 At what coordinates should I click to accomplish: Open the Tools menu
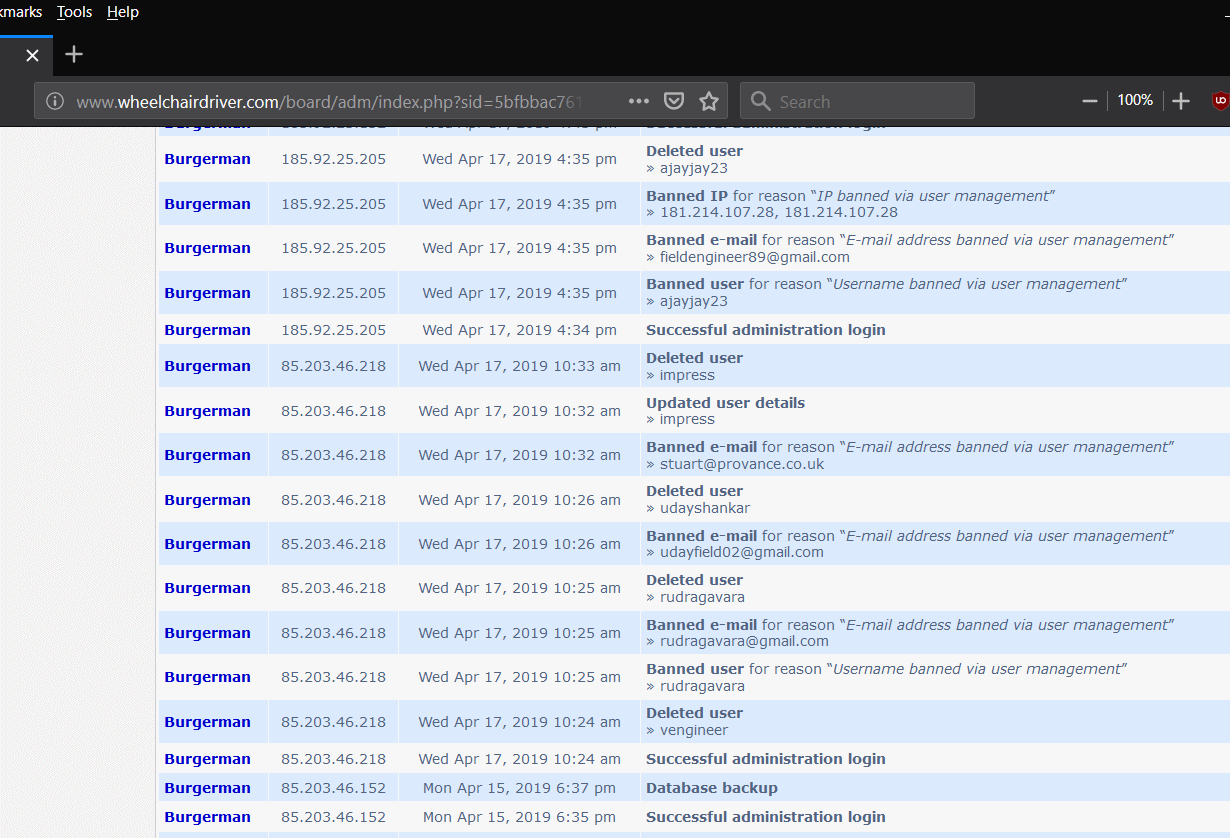coord(74,12)
